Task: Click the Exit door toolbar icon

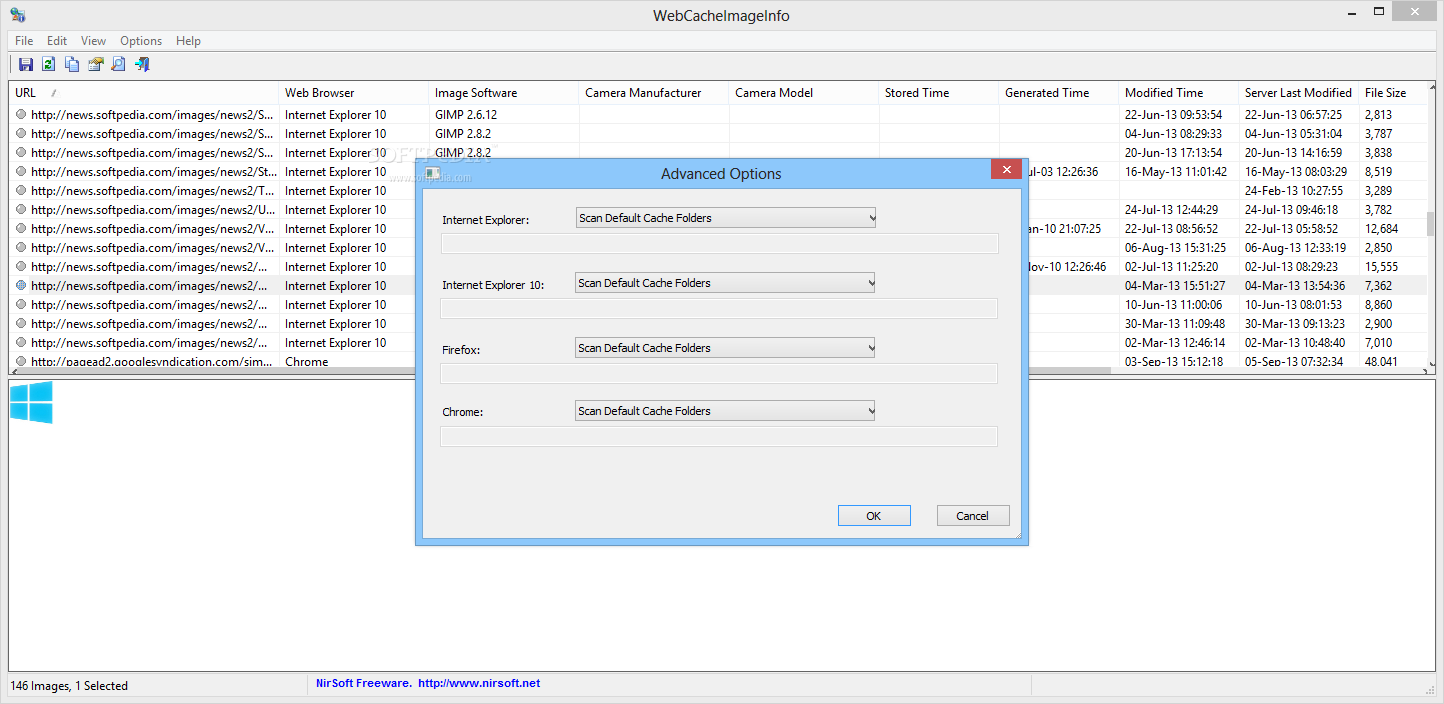Action: pyautogui.click(x=142, y=65)
